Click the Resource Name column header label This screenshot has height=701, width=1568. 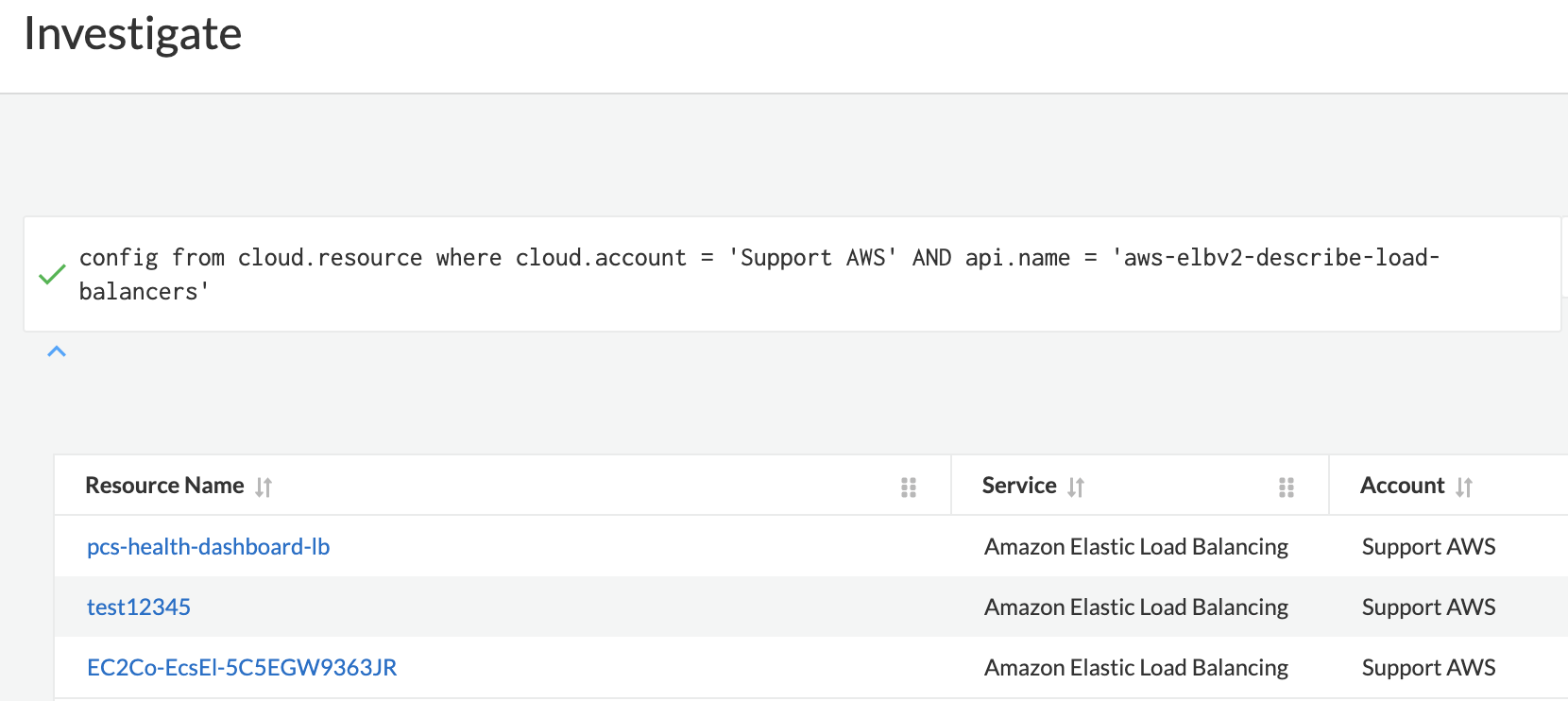(164, 486)
